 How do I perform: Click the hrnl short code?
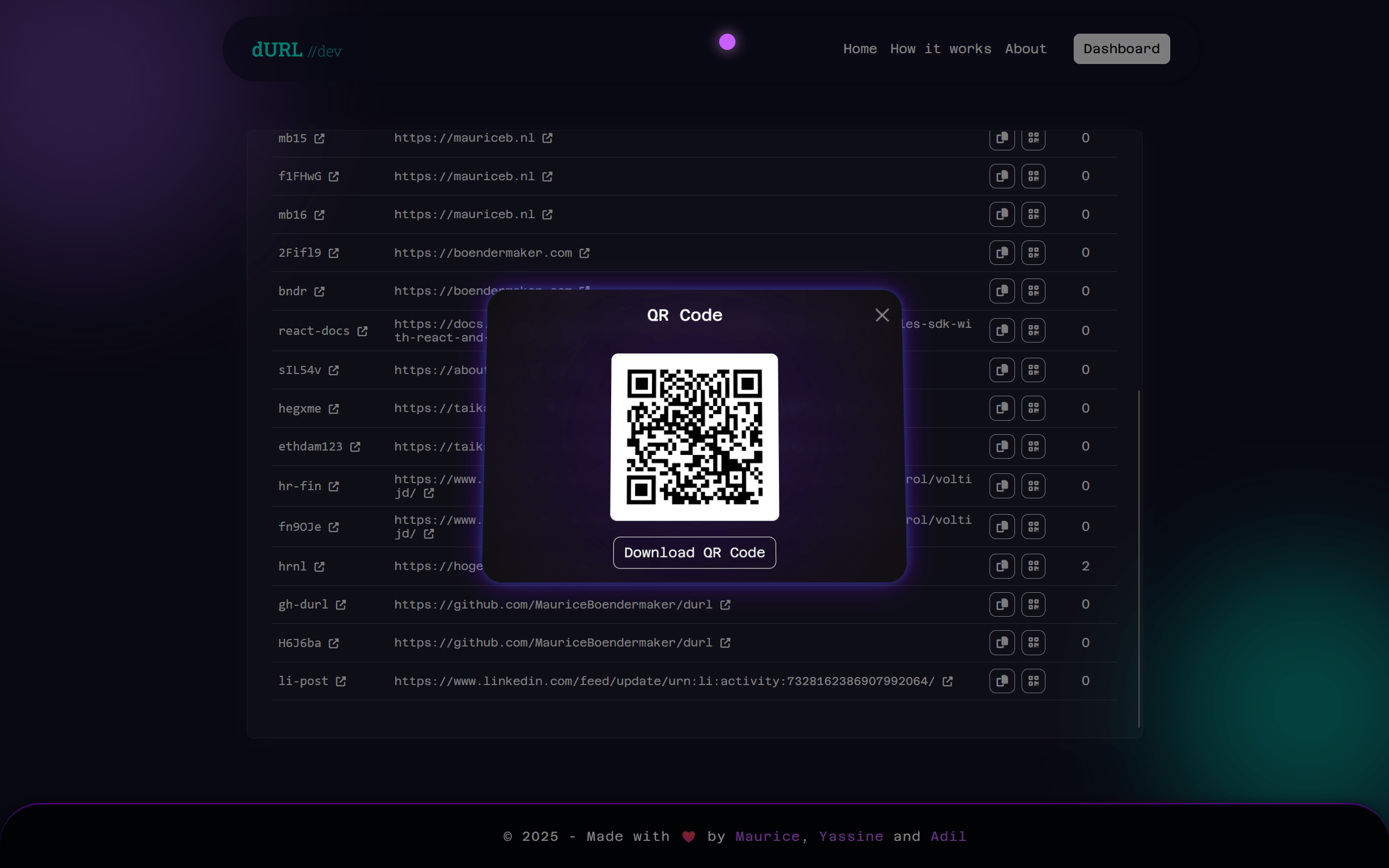click(292, 567)
